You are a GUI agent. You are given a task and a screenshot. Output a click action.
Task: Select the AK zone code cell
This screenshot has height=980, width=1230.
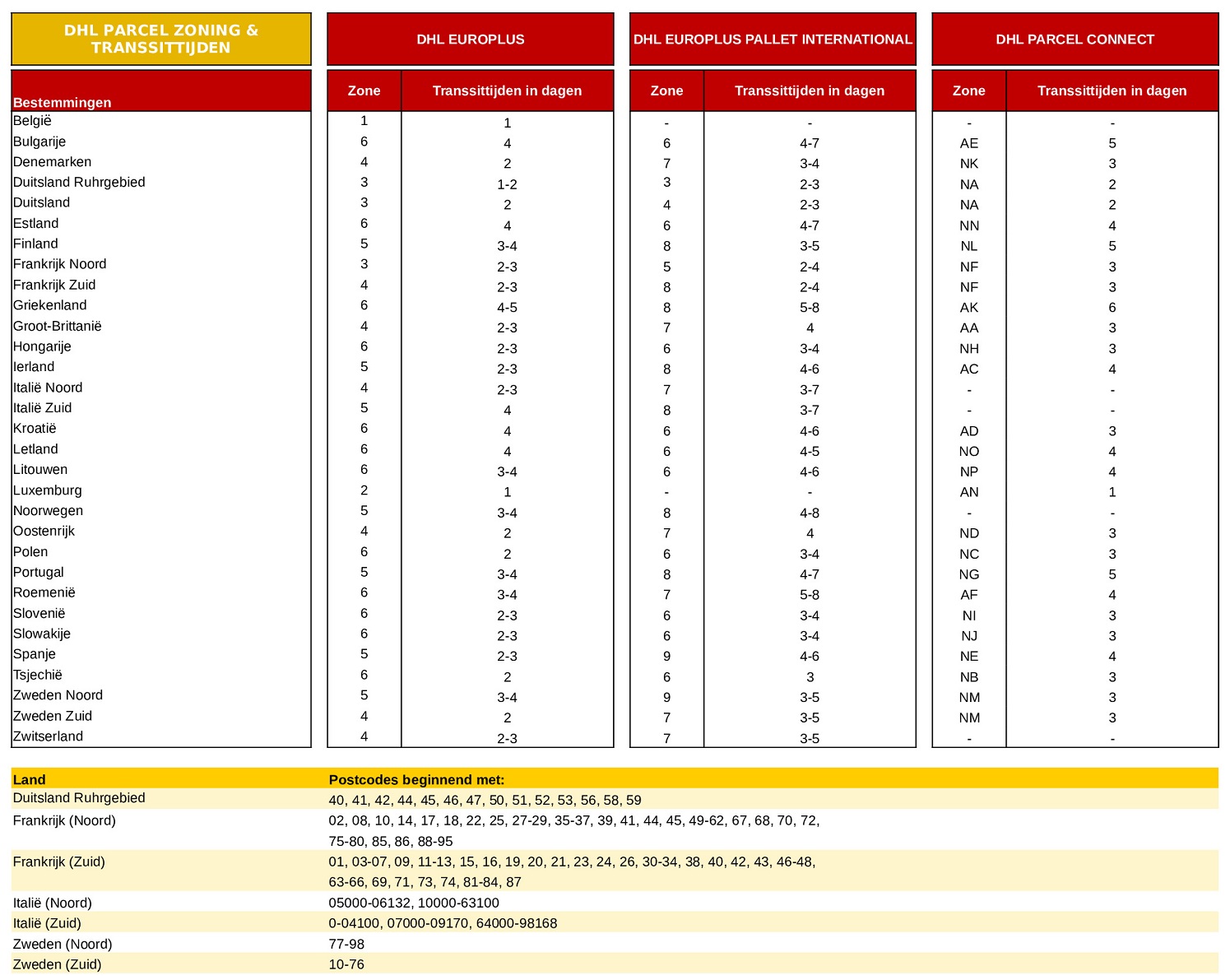pyautogui.click(x=968, y=308)
